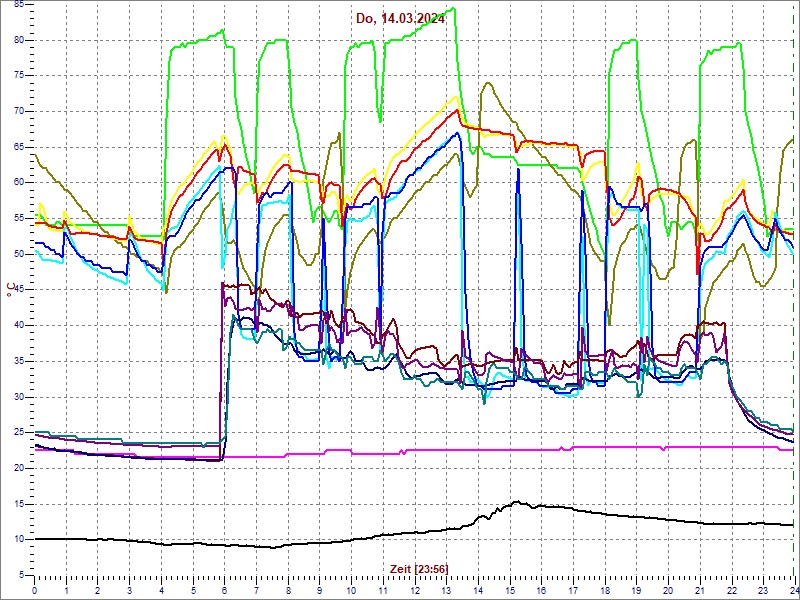Screen dimensions: 800x600
Task: Click the 80 y-axis value
Action: pos(19,40)
